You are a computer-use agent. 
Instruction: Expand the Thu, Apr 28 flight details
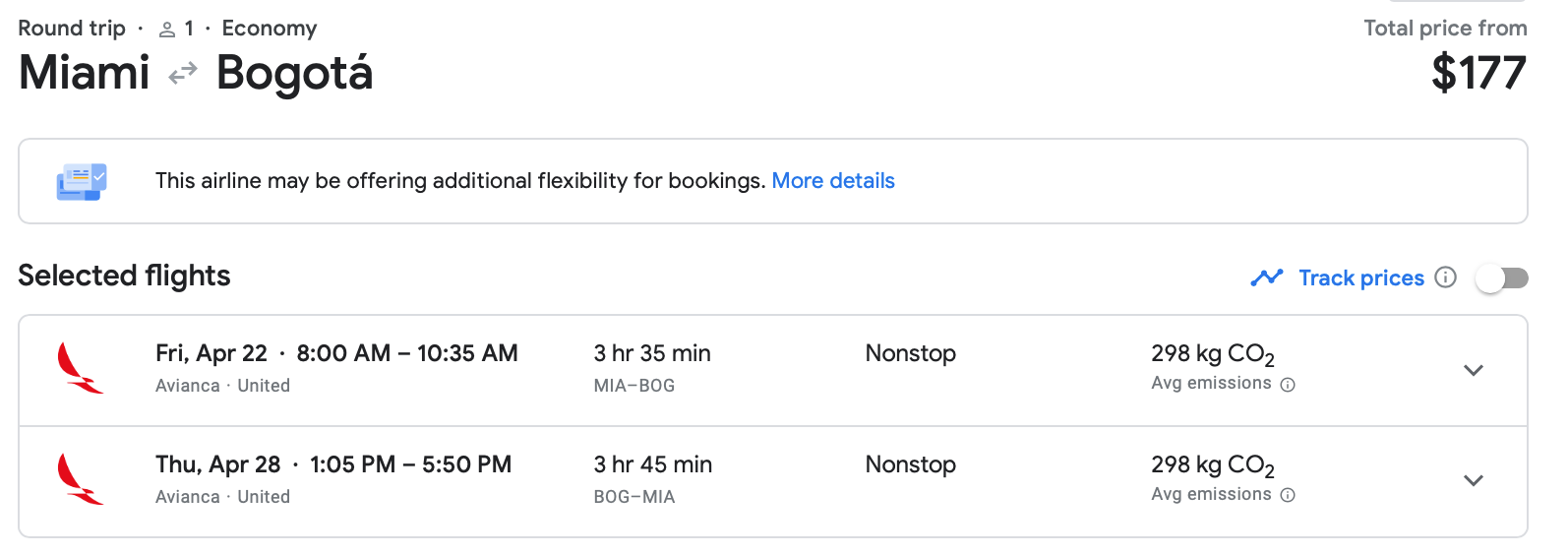(1473, 480)
